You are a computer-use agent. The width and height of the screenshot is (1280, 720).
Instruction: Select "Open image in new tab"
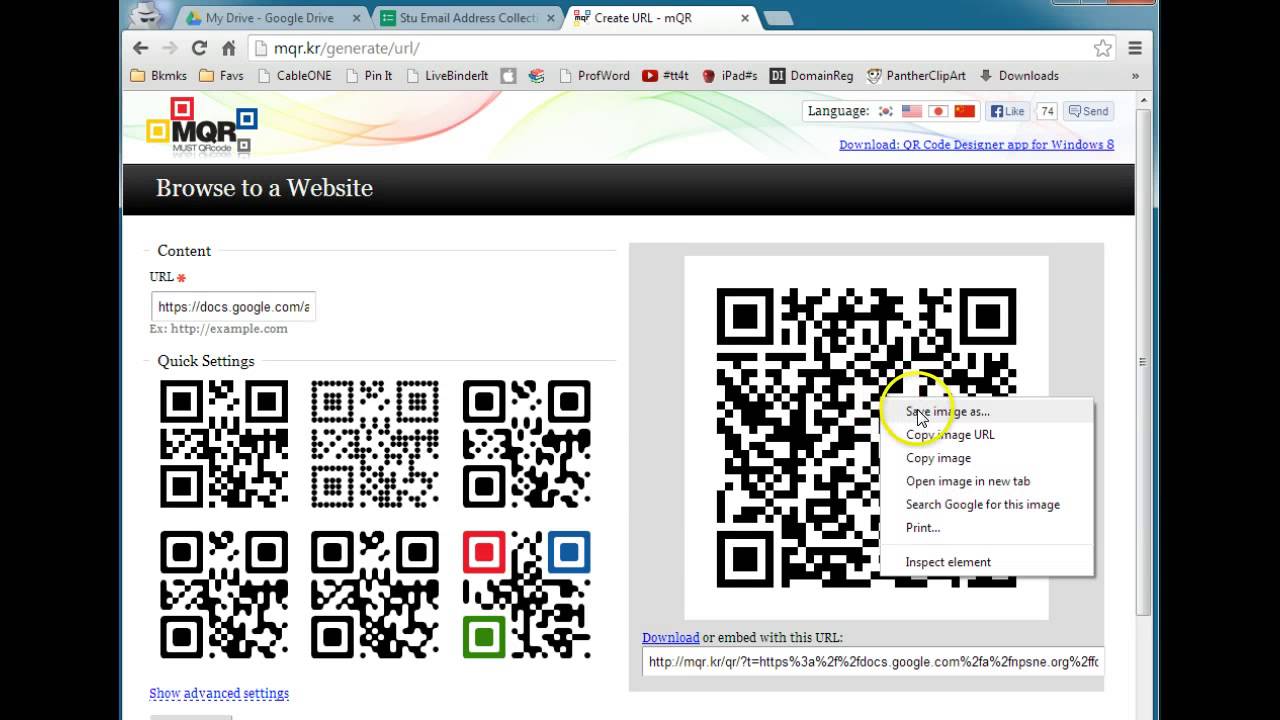(x=987, y=481)
